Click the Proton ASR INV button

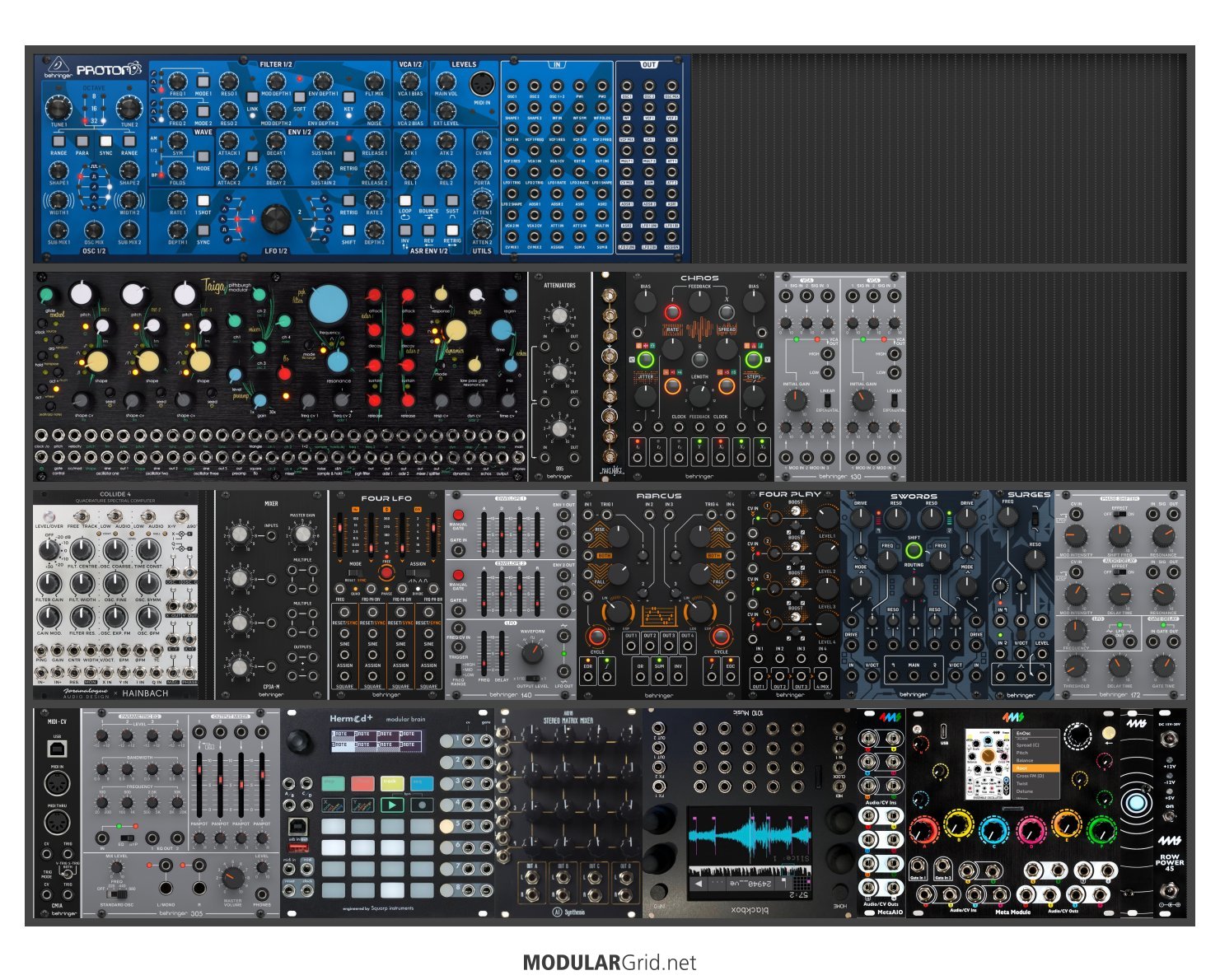point(405,231)
